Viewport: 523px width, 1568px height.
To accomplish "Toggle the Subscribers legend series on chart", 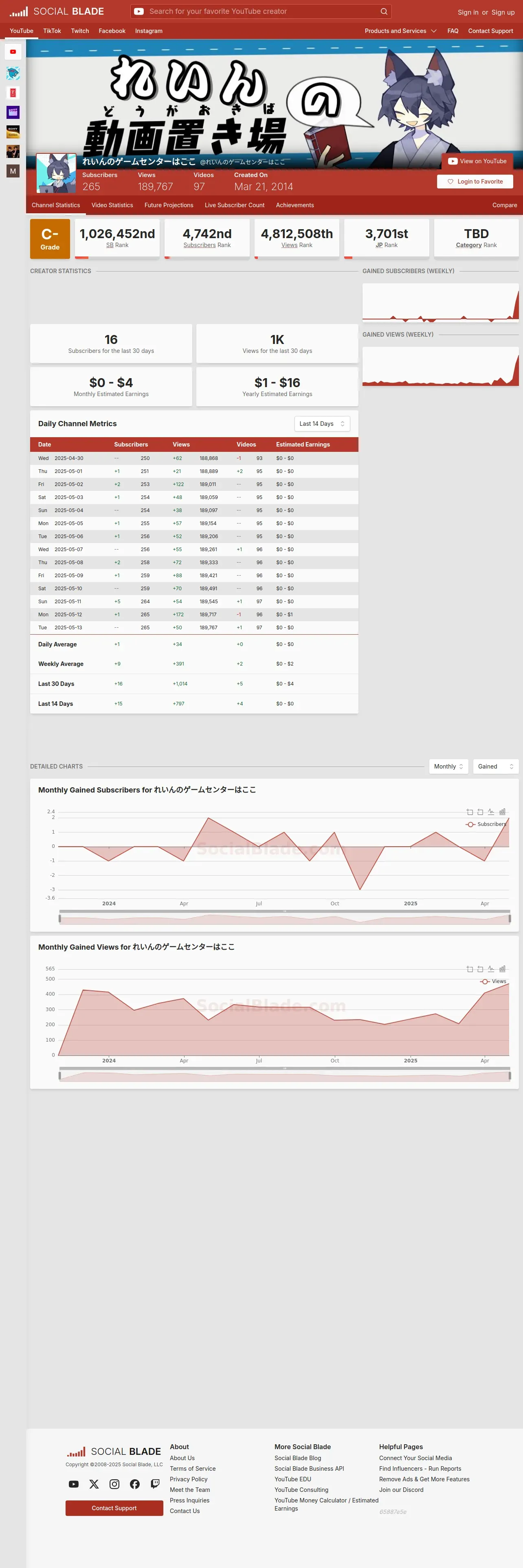I will pos(486,824).
